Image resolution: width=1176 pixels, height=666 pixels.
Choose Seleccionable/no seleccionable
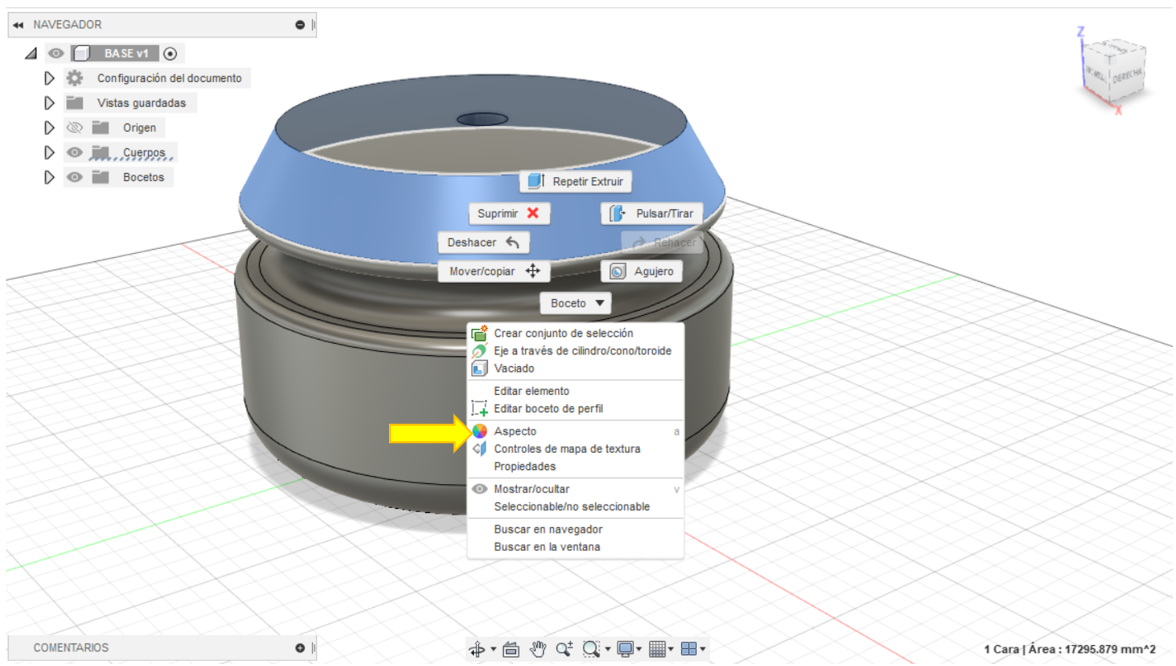(x=575, y=506)
